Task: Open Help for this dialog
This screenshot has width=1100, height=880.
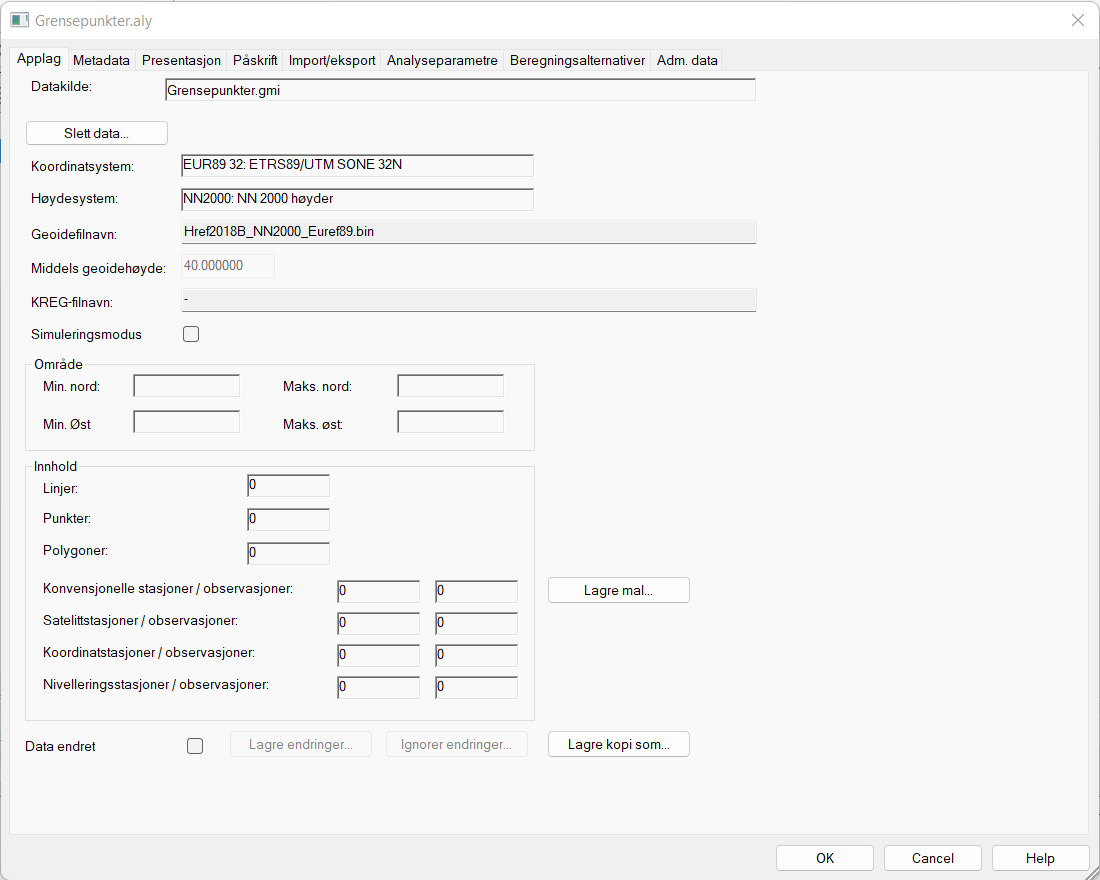Action: 1040,858
